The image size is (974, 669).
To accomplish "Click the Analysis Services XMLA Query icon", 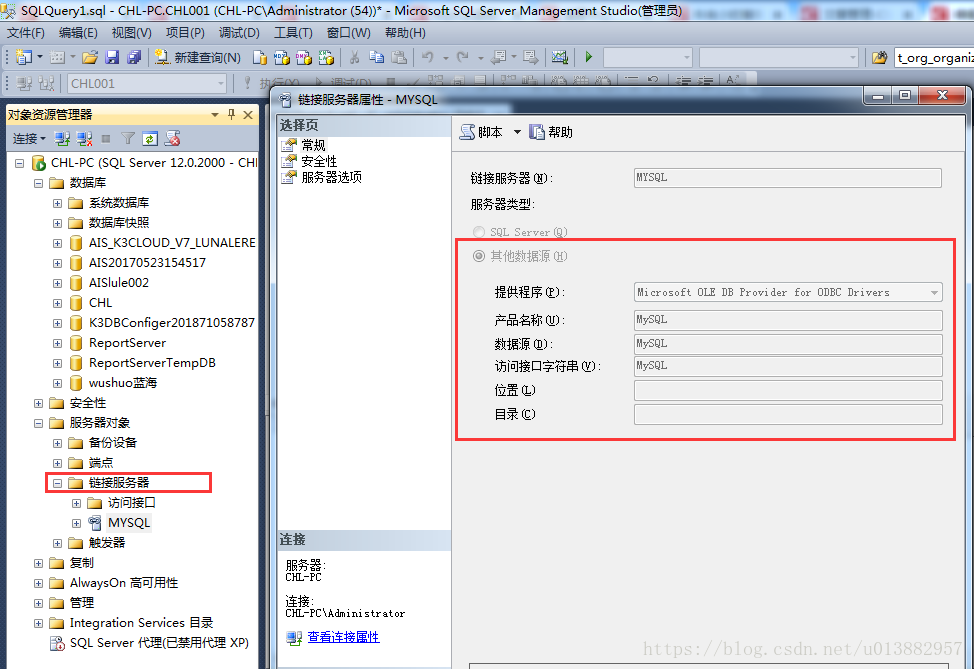I will pos(326,58).
